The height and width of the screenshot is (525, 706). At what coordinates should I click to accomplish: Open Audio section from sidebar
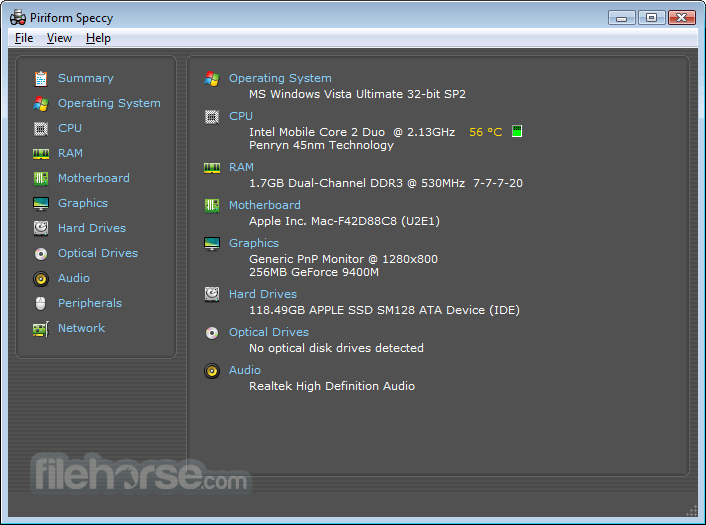tap(74, 278)
